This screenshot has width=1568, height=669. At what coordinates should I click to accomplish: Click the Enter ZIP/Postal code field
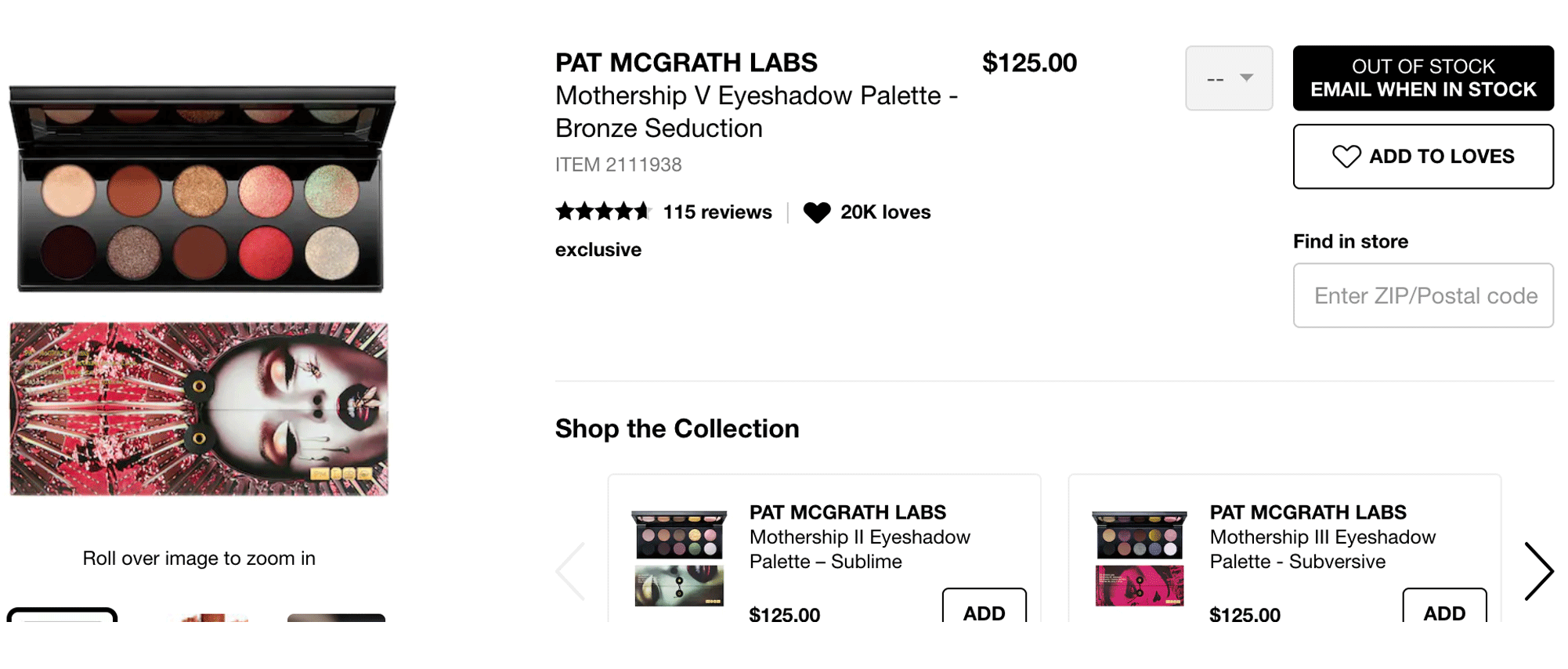point(1422,295)
